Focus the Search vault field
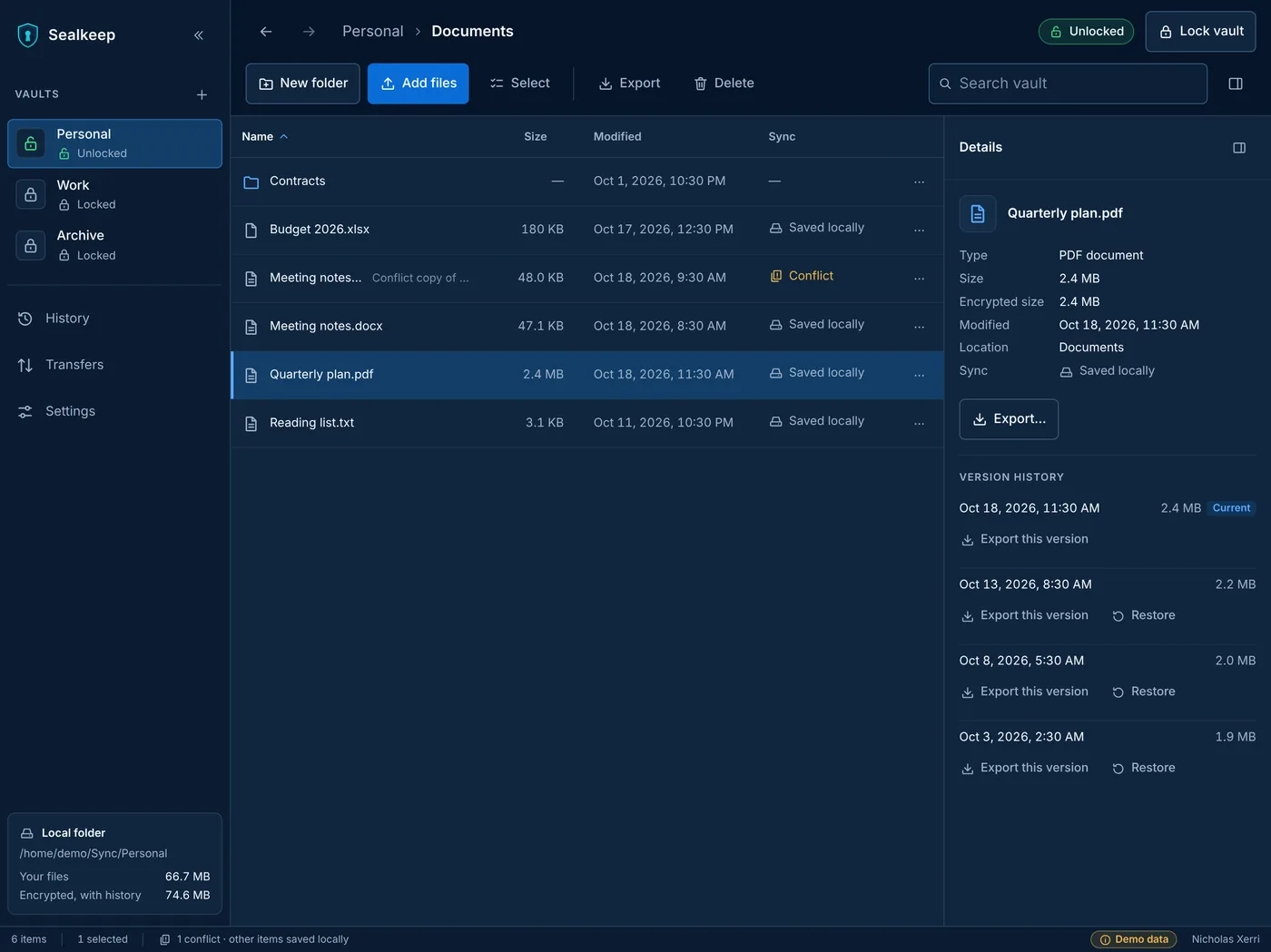Screen dimensions: 1271x952 (x=1068, y=83)
